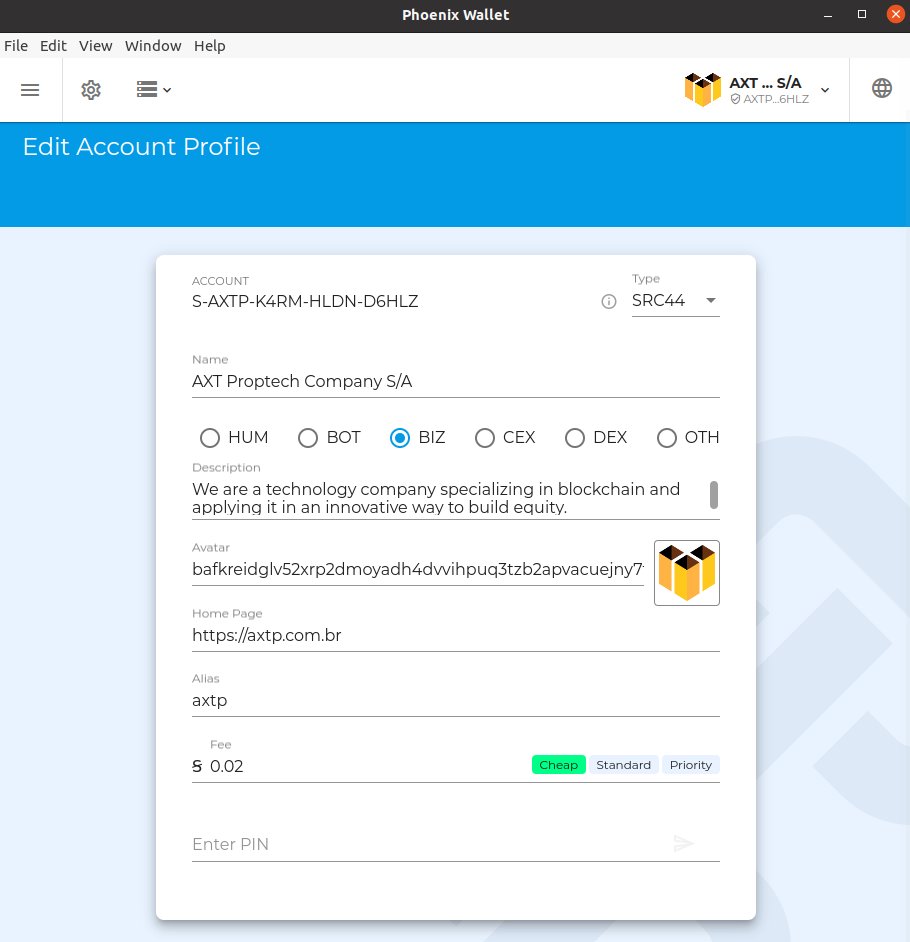The width and height of the screenshot is (910, 942).
Task: Select the DEX radio button
Action: pyautogui.click(x=574, y=438)
